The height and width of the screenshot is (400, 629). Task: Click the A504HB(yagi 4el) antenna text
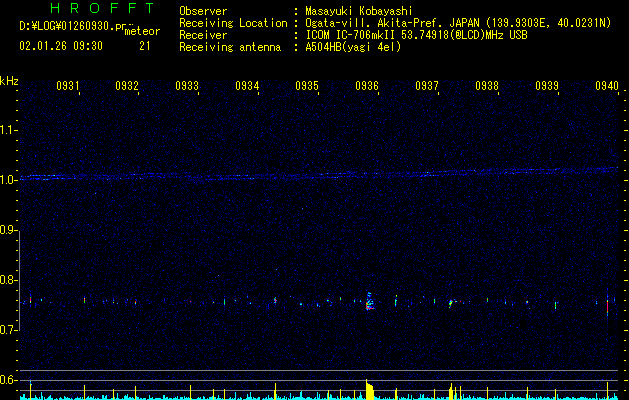(353, 47)
